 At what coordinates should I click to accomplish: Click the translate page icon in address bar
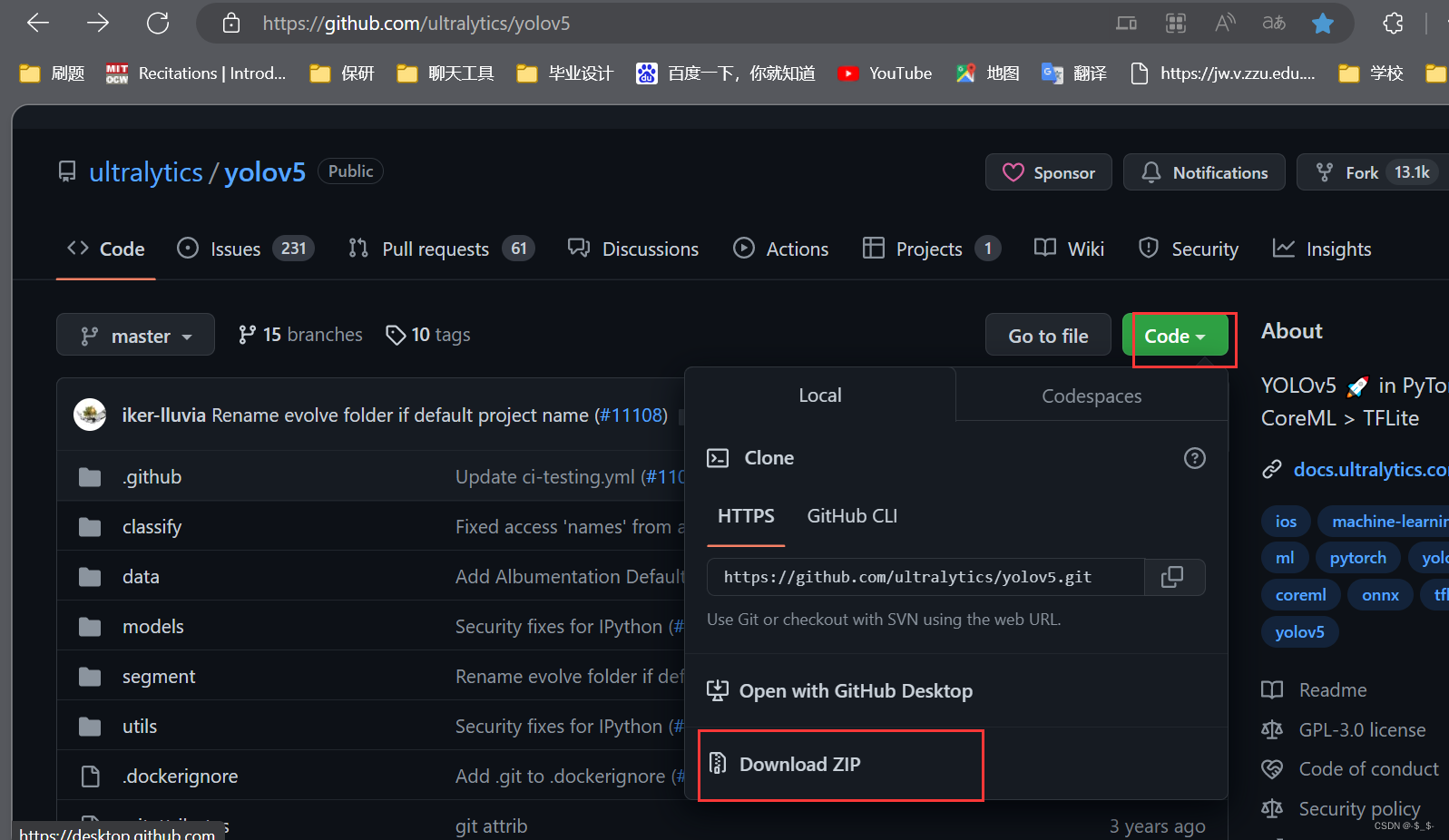1274,23
